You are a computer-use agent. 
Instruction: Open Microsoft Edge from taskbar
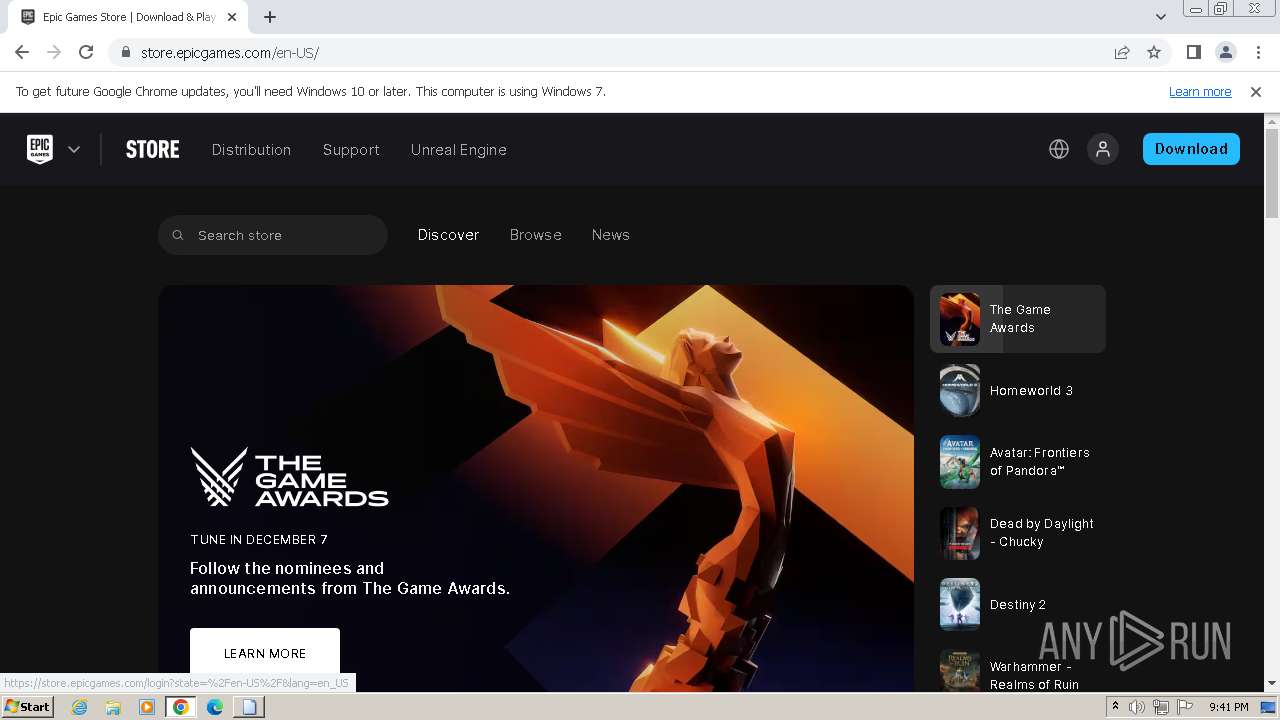(x=214, y=707)
